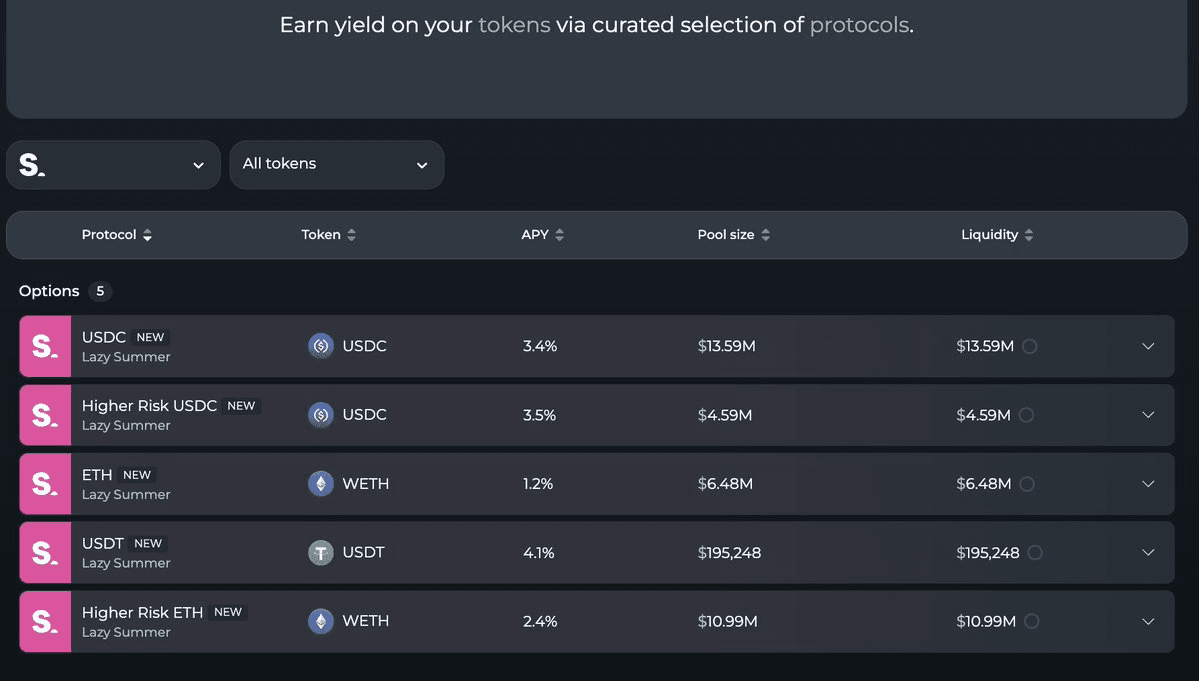Expand the Higher Risk USDC row
The image size is (1199, 681).
tap(1148, 415)
